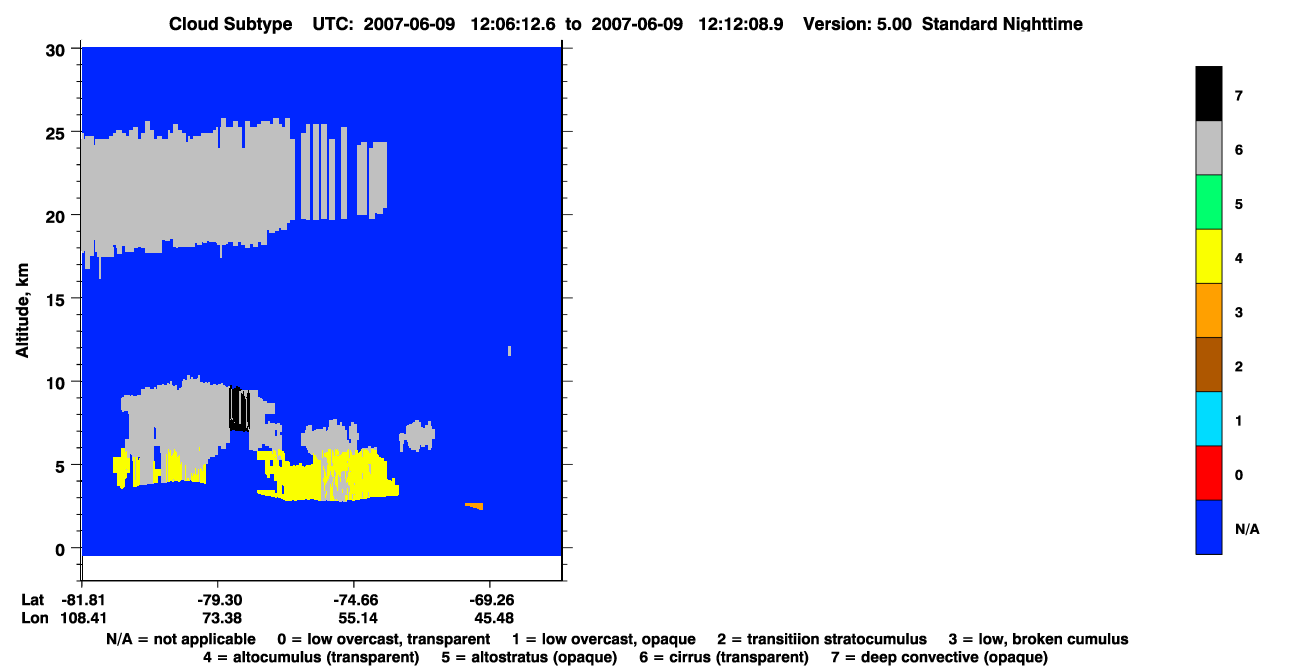Image resolution: width=1300 pixels, height=667 pixels.
Task: Click longitude value '108.41'
Action: coord(82,618)
